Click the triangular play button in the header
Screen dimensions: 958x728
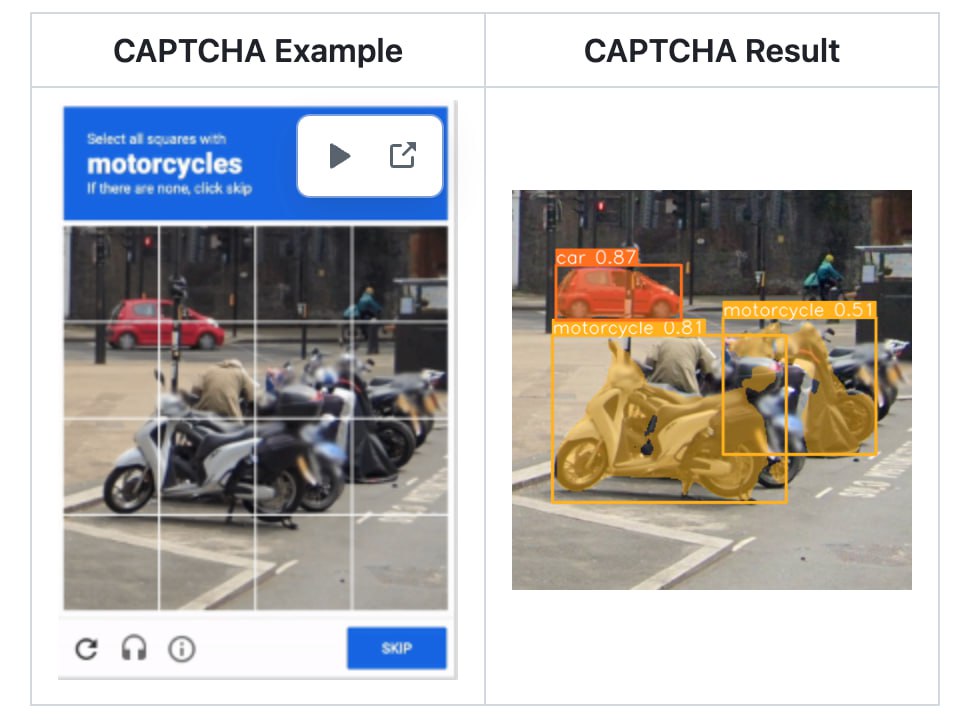click(x=340, y=156)
